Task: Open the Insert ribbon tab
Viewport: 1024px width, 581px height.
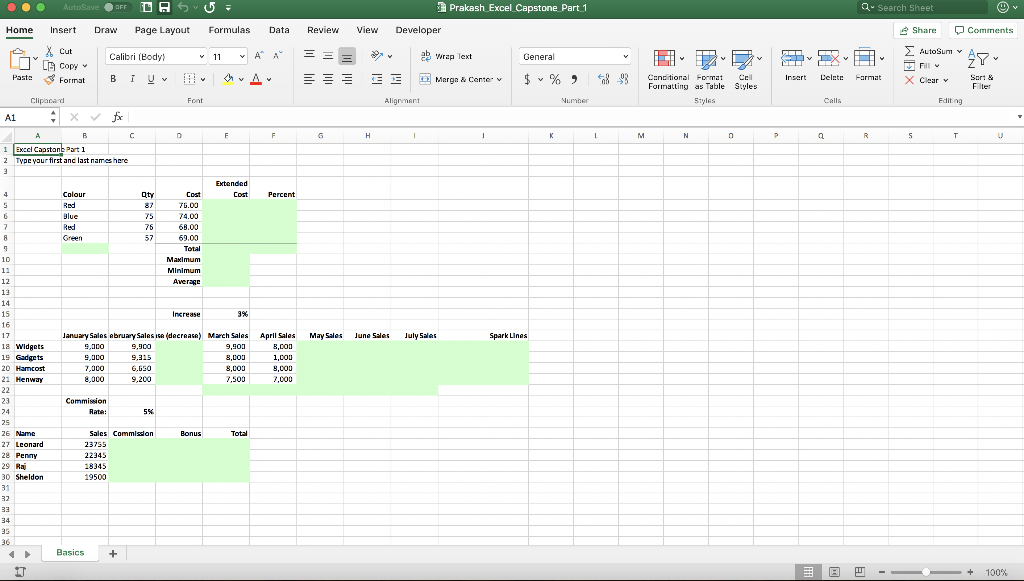Action: coord(63,30)
